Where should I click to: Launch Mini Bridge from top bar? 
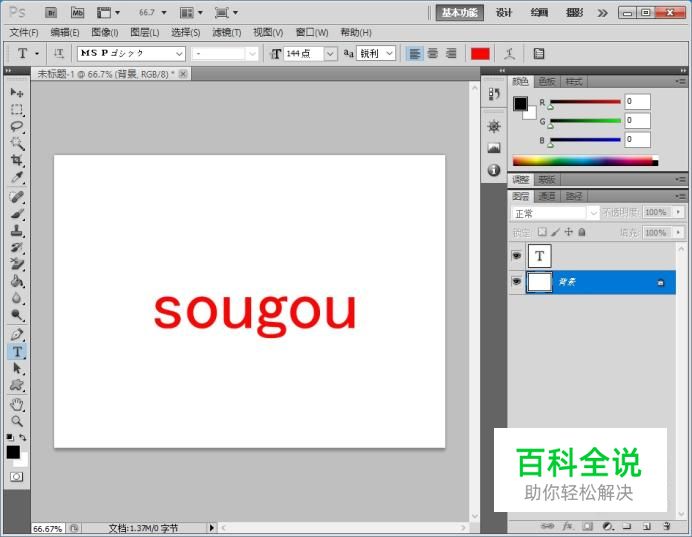(78, 13)
